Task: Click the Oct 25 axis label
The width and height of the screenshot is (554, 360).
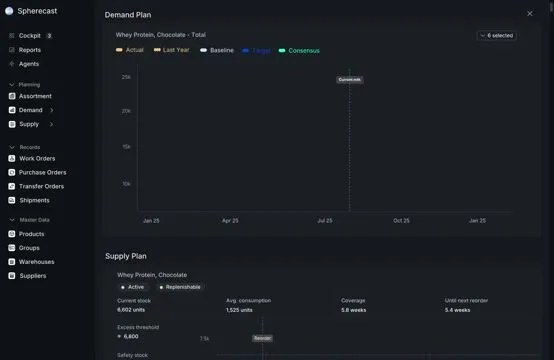Action: (x=401, y=221)
